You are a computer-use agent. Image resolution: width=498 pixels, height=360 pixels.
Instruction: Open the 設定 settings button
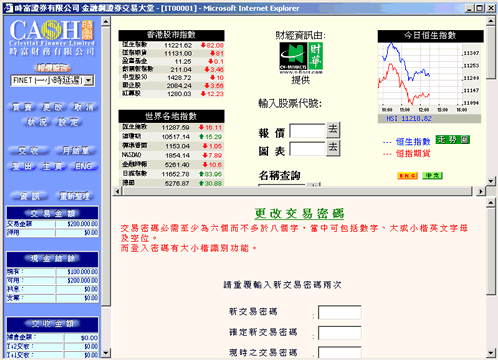(x=69, y=122)
